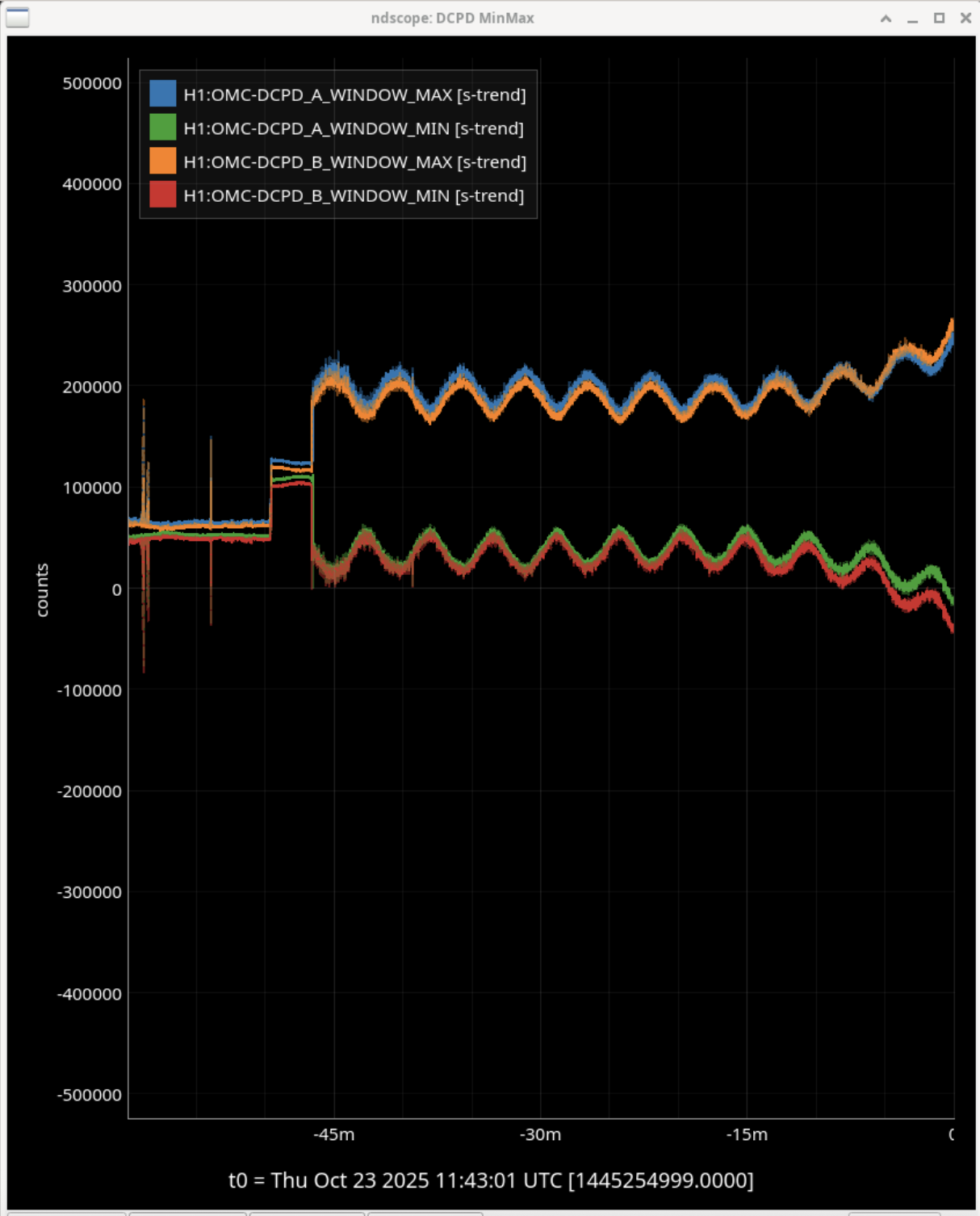The image size is (980, 1216).
Task: Click the -45m tick on time axis
Action: coord(334,1134)
